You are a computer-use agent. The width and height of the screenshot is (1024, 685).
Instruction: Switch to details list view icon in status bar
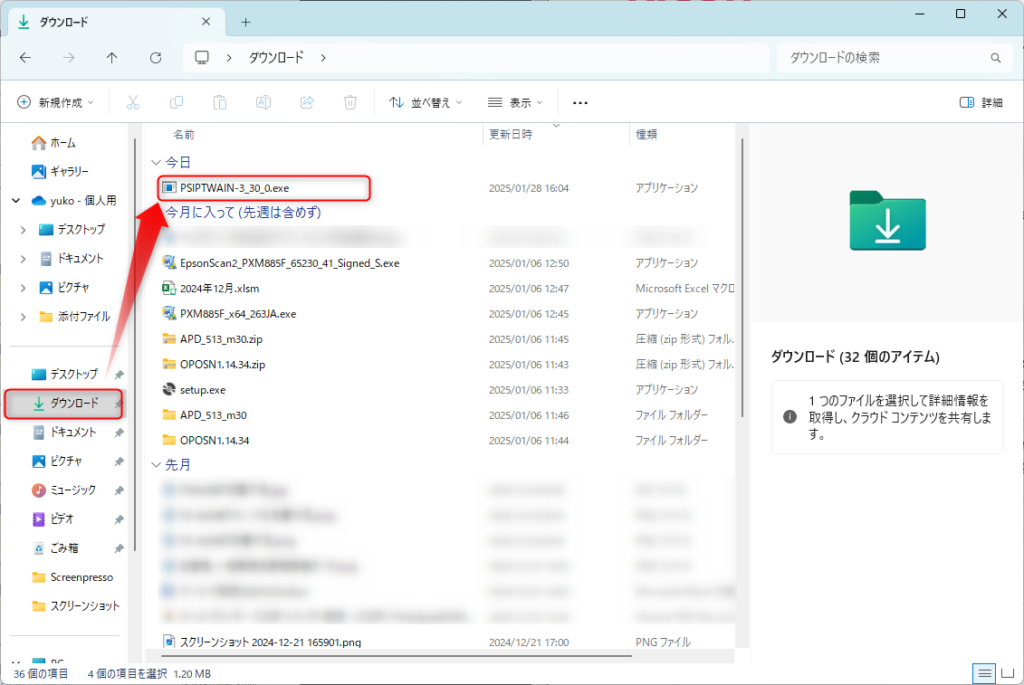click(x=984, y=673)
